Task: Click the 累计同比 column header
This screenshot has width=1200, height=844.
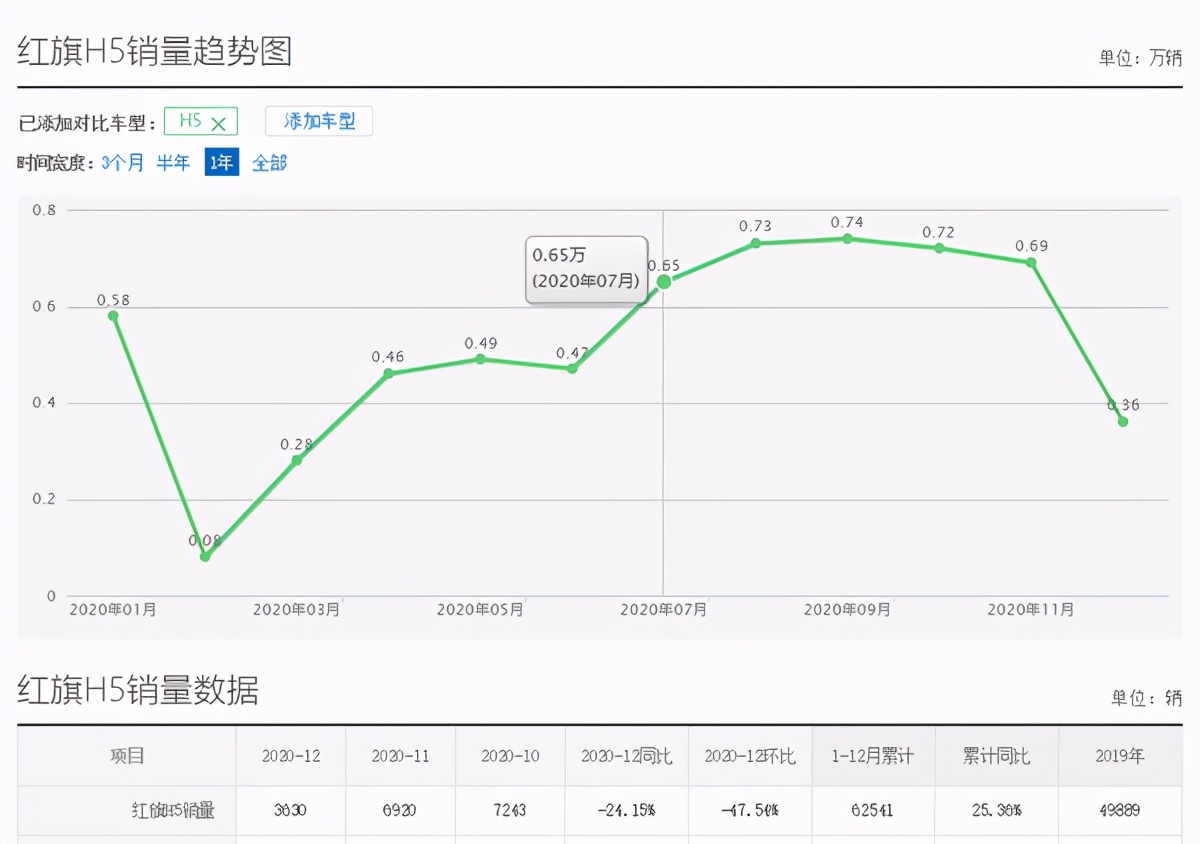Action: tap(996, 756)
